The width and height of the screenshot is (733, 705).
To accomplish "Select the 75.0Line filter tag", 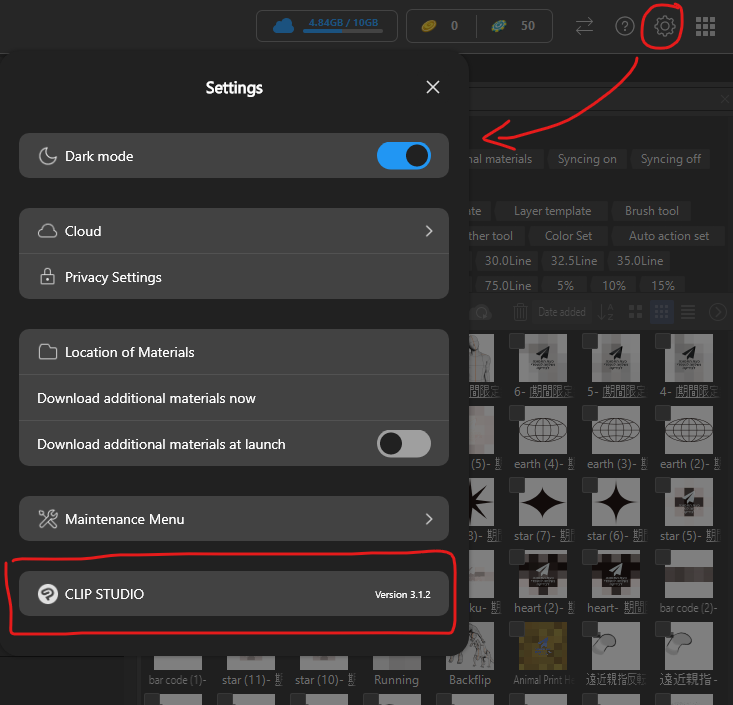I will [x=508, y=285].
